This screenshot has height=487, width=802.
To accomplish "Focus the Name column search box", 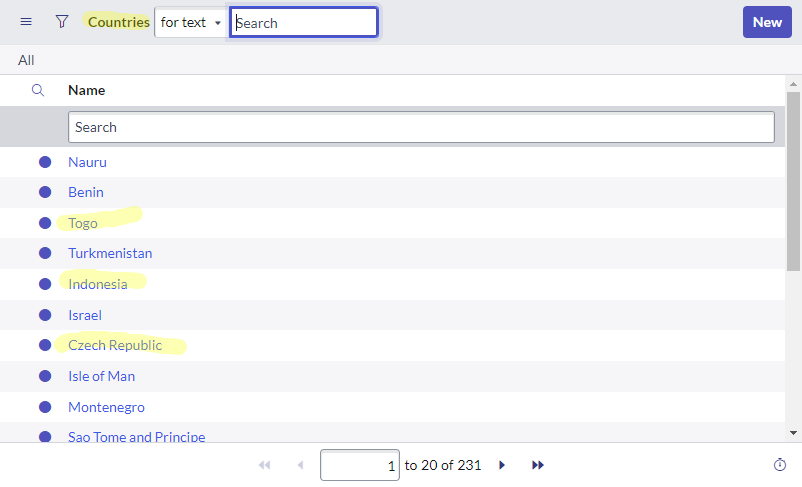I will point(421,127).
